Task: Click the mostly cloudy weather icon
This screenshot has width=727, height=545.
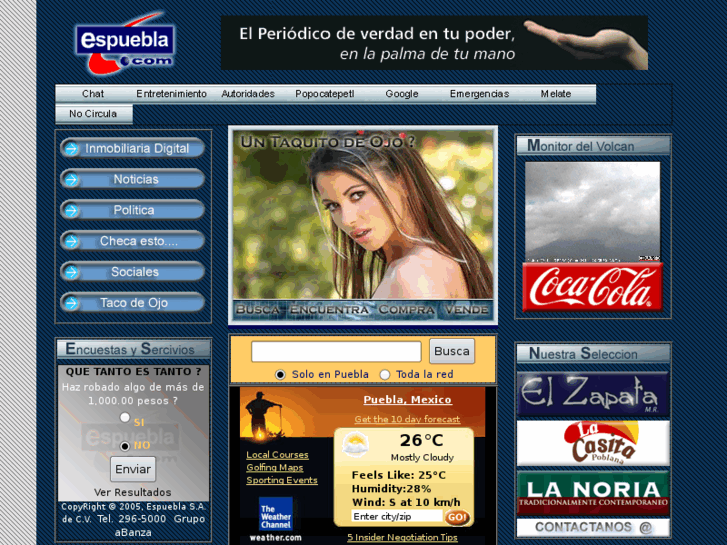Action: click(x=355, y=444)
